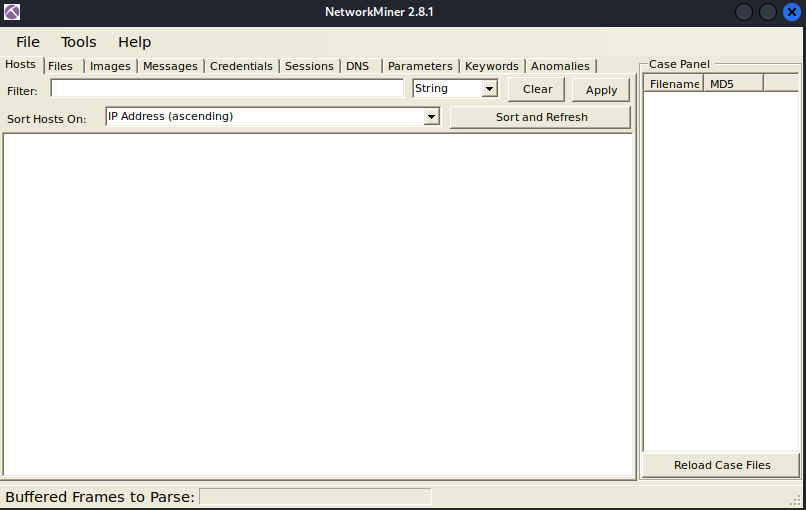Switch to the Keywords tab
This screenshot has width=806, height=510.
tap(491, 66)
